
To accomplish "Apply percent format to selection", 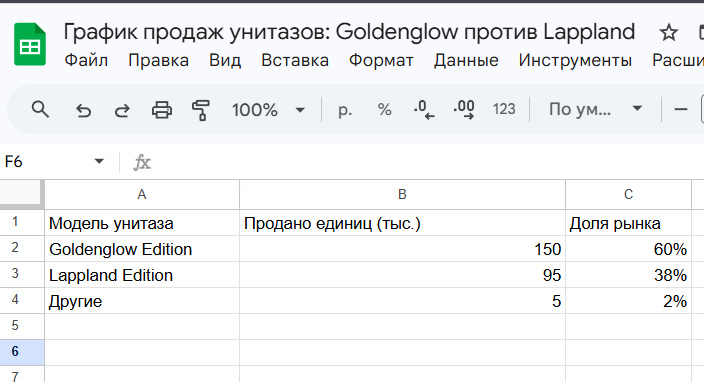I will click(384, 110).
